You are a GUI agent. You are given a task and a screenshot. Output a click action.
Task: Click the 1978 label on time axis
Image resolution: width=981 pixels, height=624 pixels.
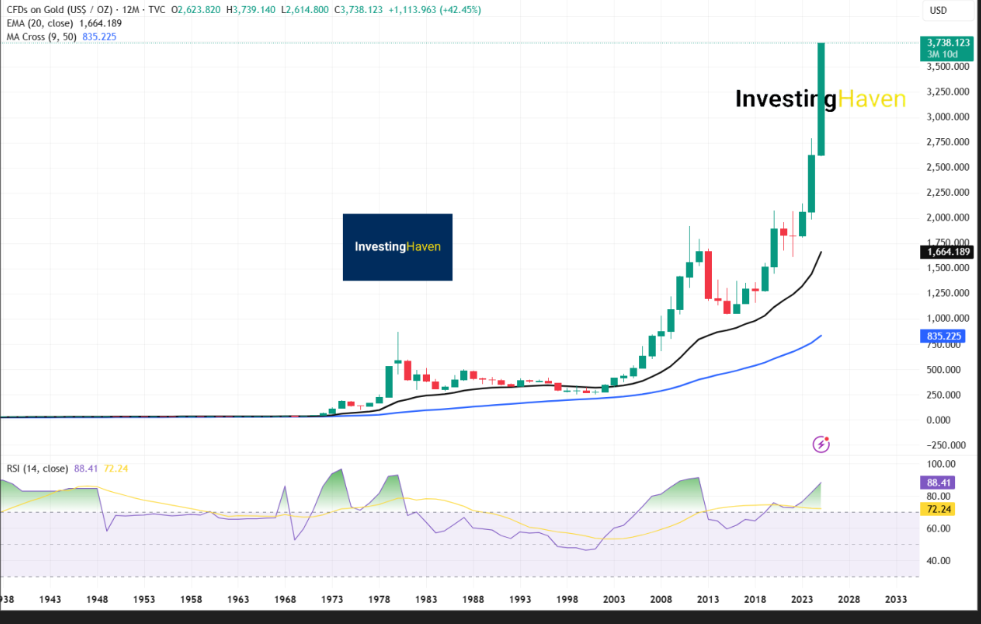tap(379, 599)
